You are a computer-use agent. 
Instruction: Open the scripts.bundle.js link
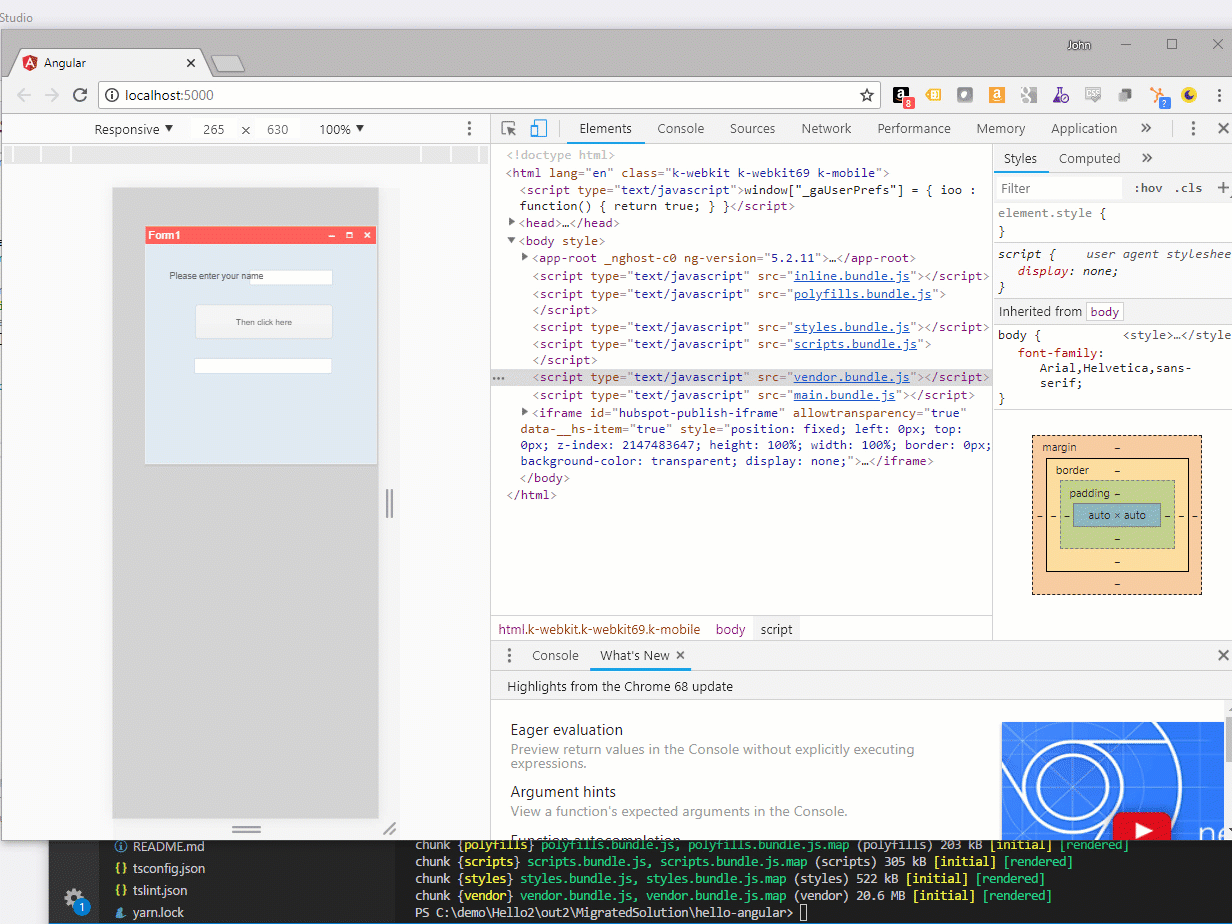click(x=856, y=344)
